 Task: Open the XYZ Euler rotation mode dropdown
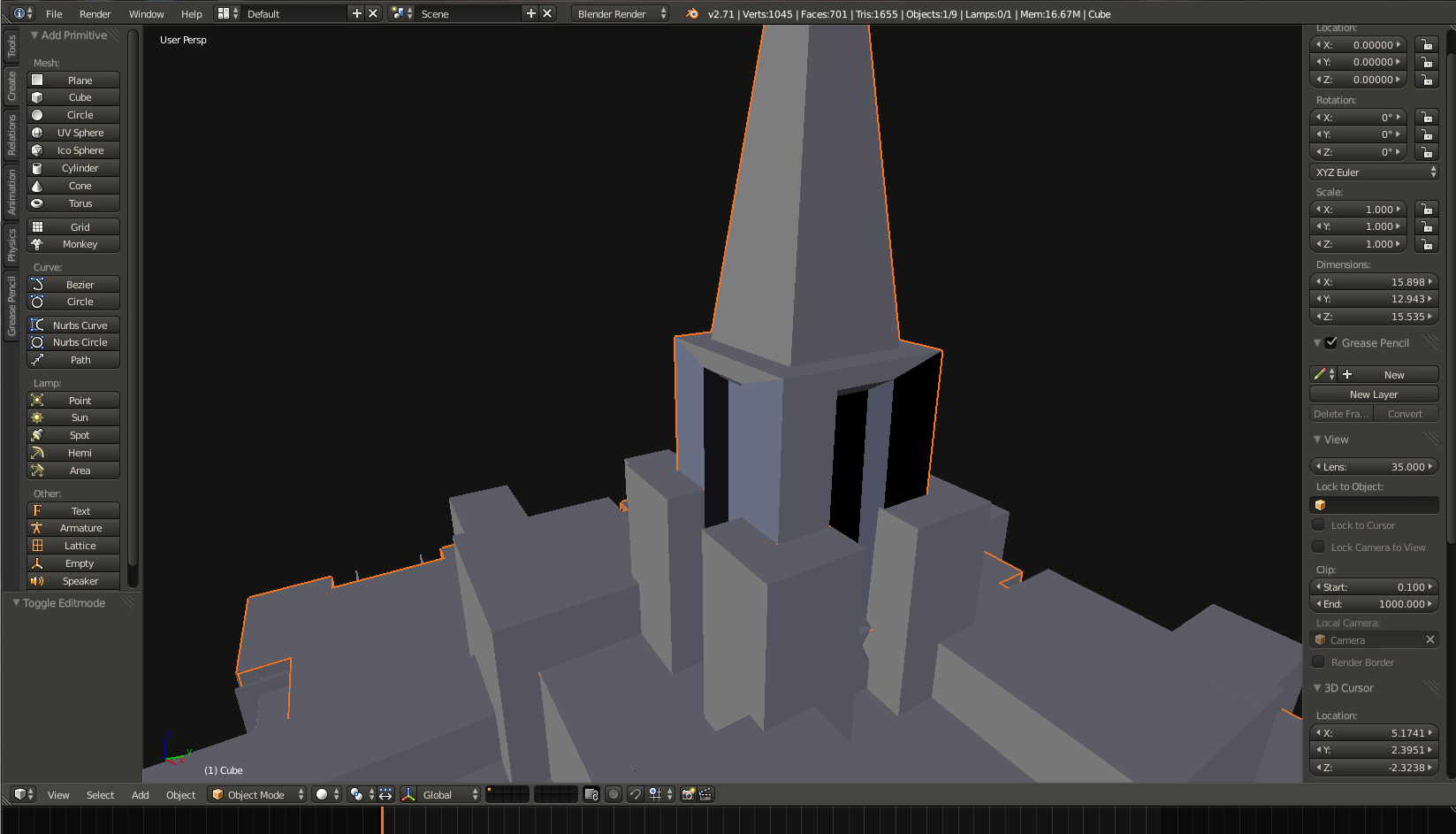point(1374,172)
